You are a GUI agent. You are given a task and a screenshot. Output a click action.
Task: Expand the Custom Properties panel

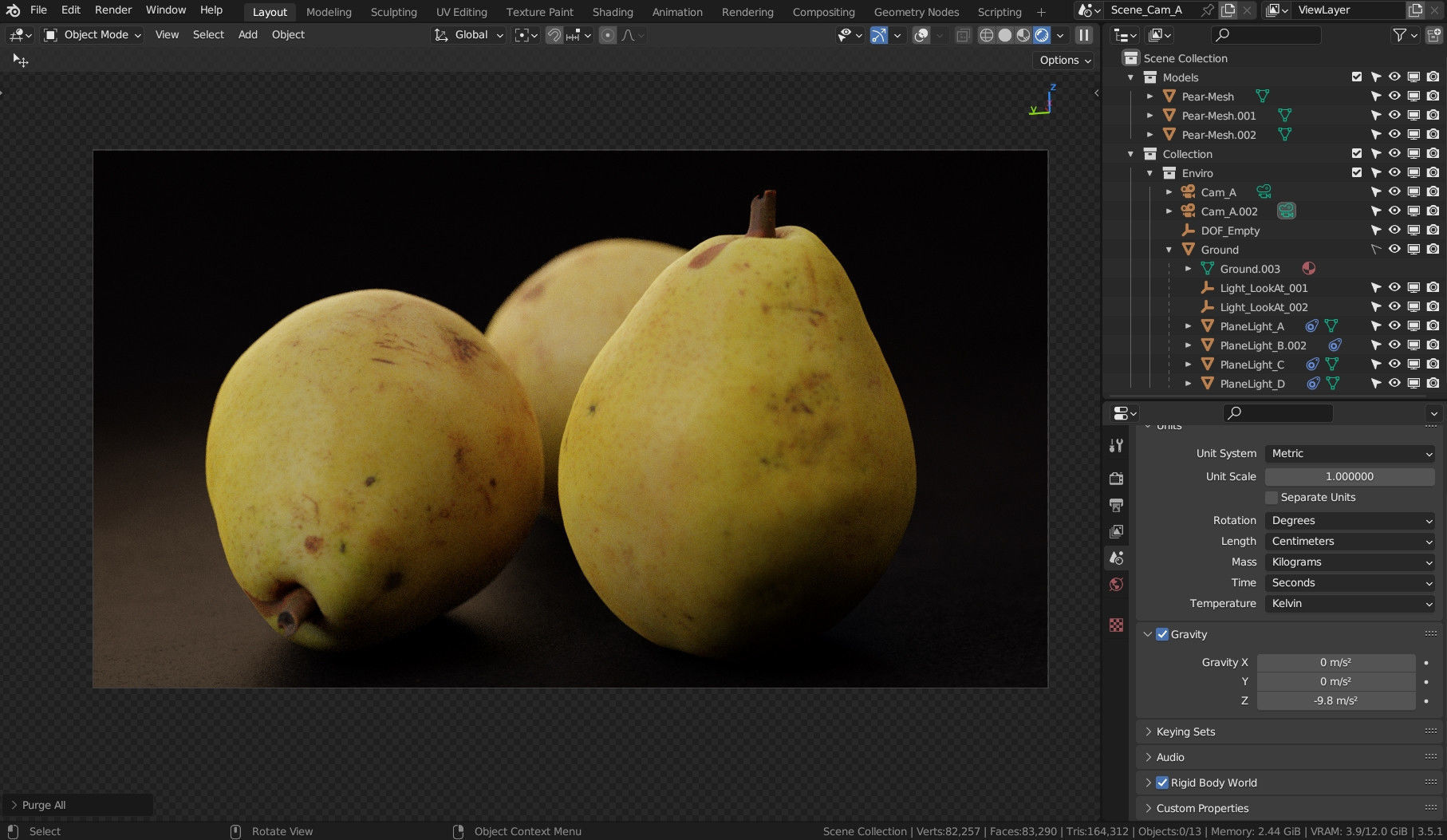[1202, 809]
